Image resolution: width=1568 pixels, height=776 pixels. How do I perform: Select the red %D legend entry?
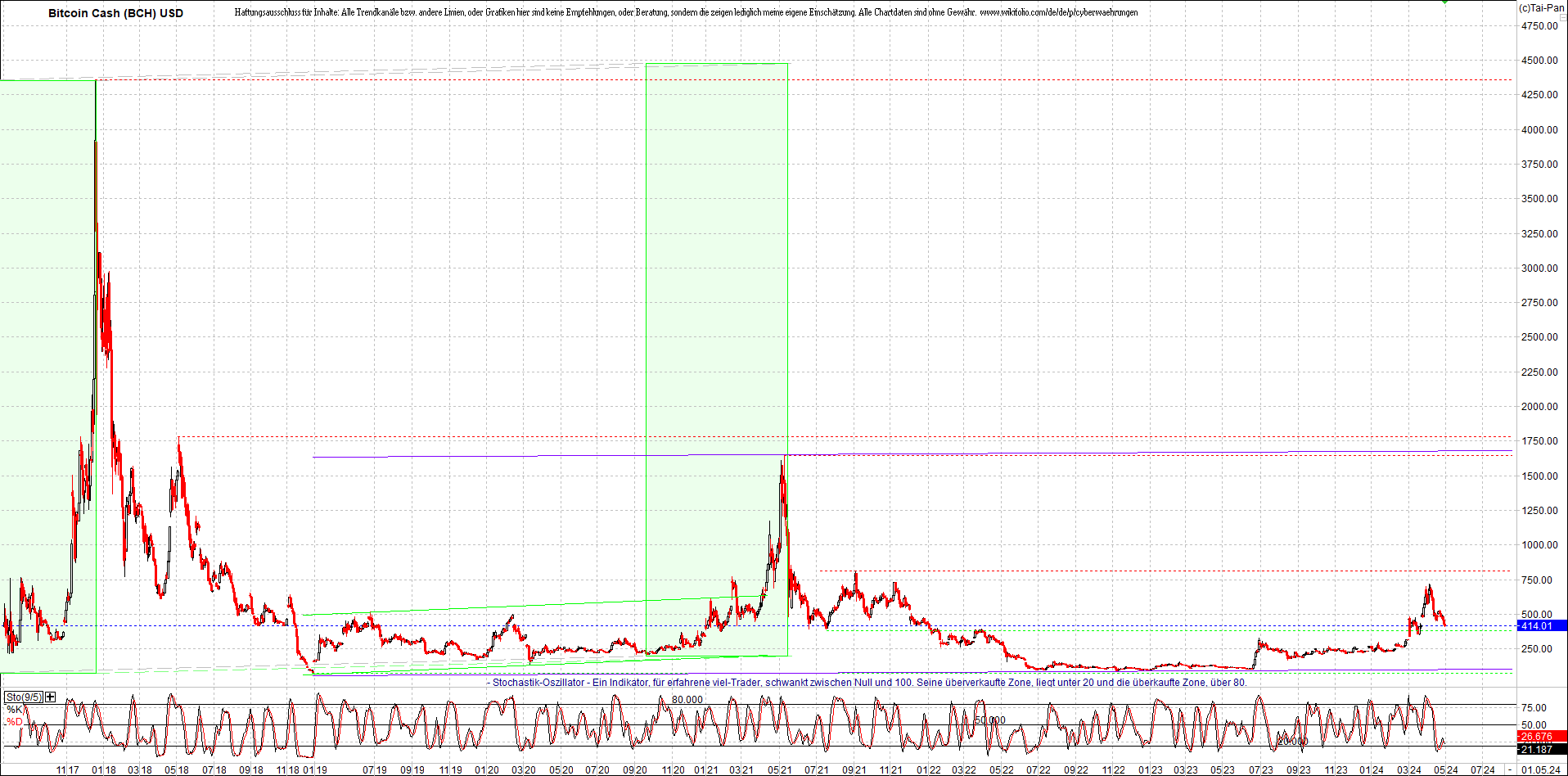click(15, 721)
